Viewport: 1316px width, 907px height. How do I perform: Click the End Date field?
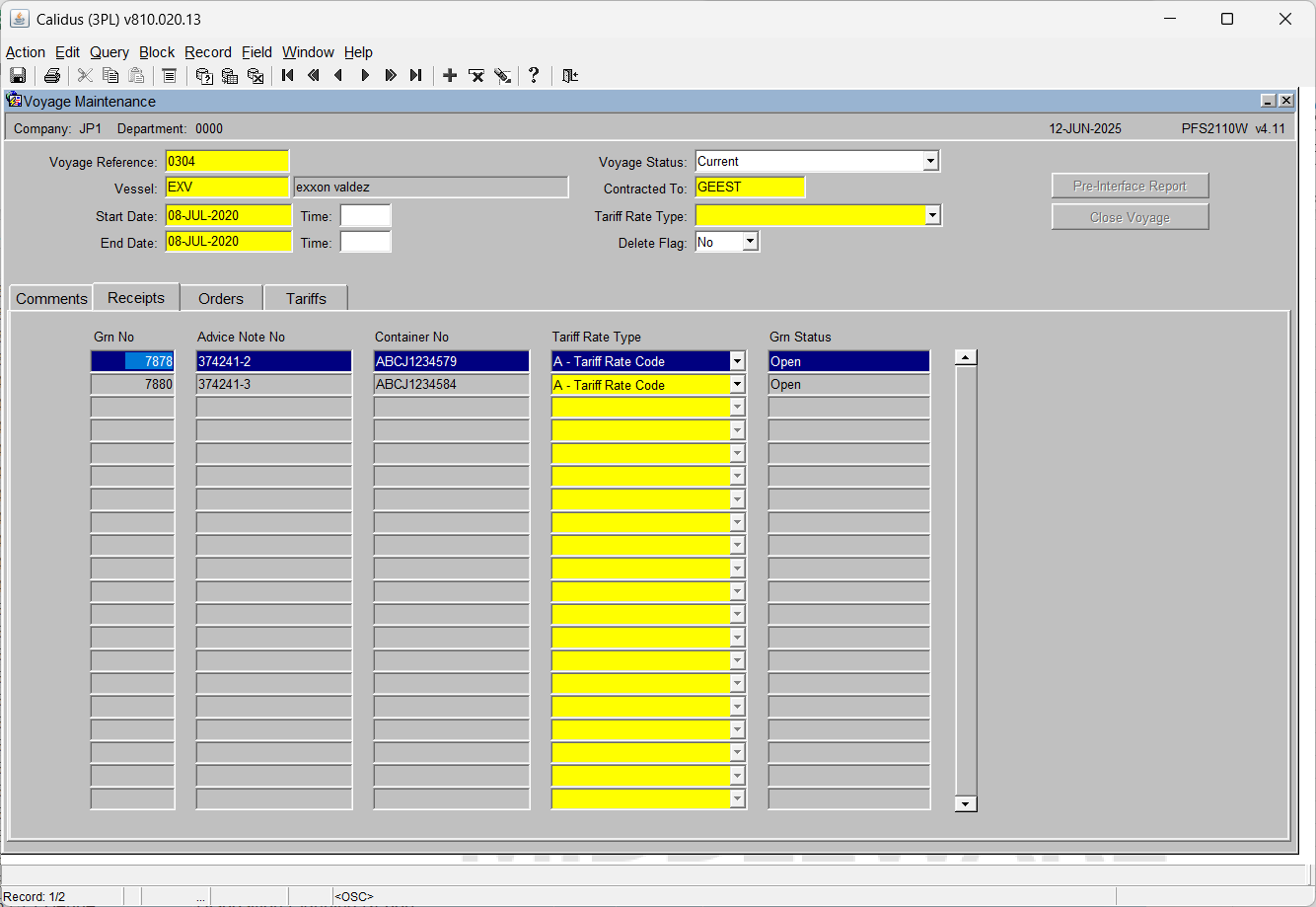click(229, 241)
